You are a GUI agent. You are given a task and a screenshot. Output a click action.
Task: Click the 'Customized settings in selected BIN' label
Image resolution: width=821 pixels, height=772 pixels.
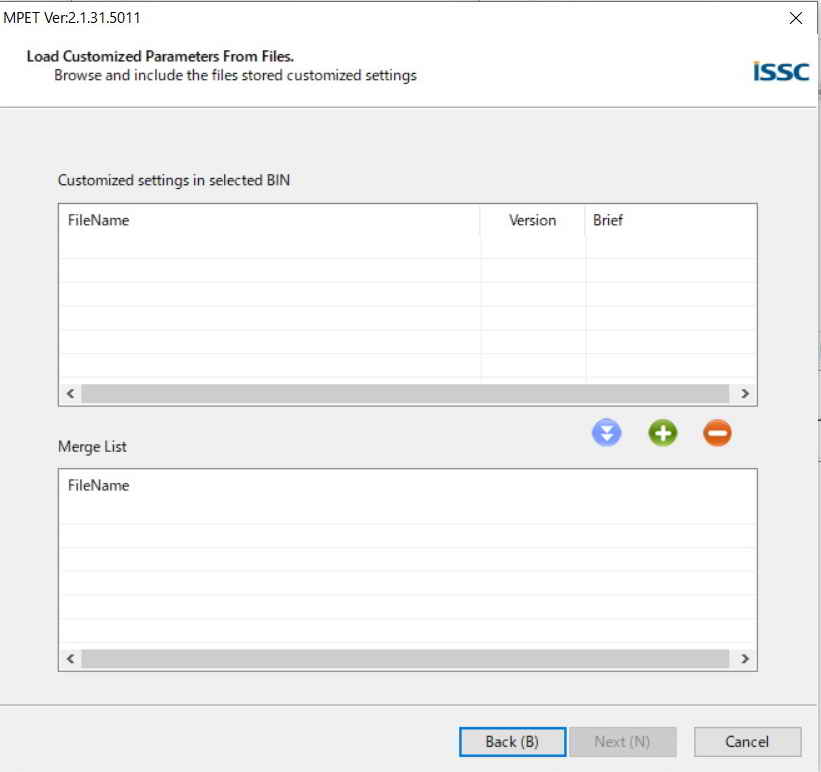click(174, 180)
